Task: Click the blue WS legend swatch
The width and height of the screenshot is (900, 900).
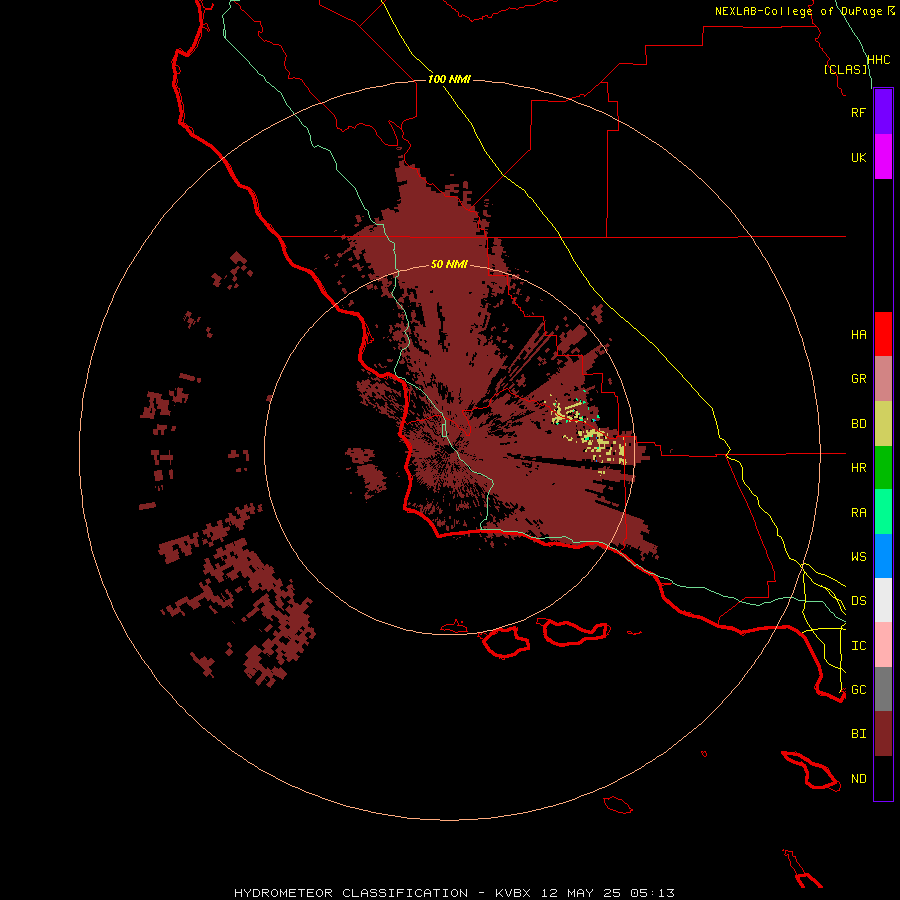Action: (x=883, y=556)
